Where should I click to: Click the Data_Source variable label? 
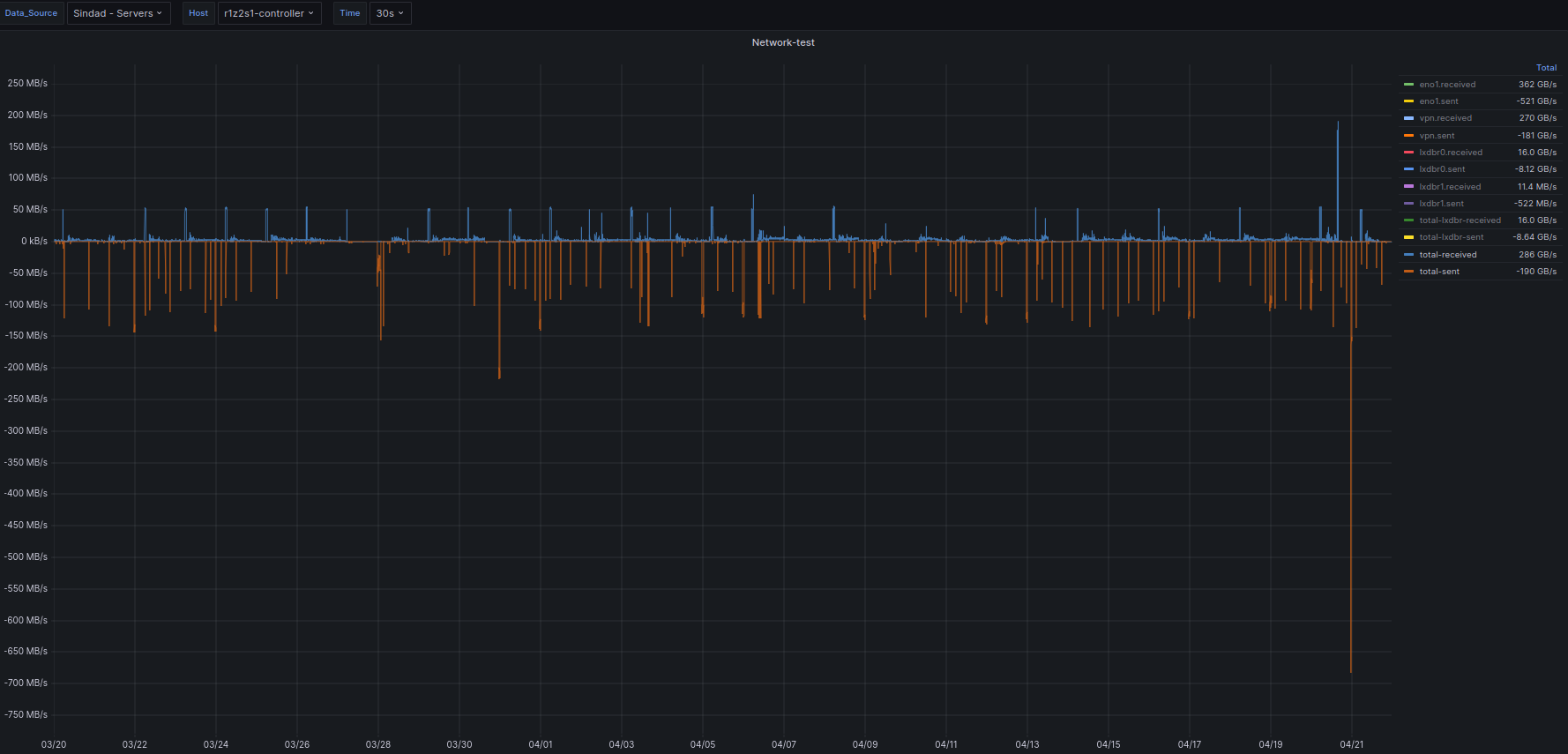click(x=32, y=13)
